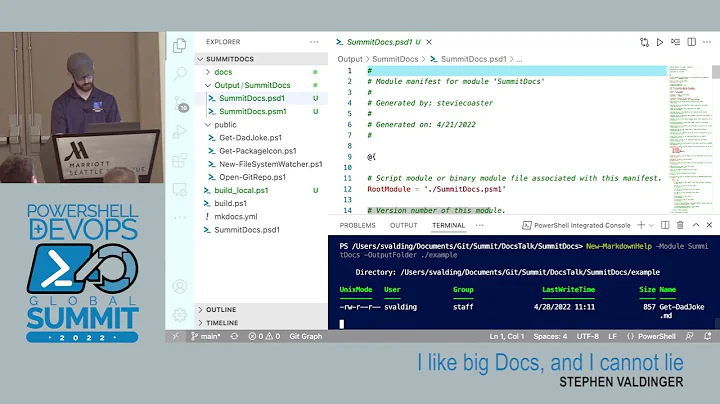Open mkdocs.yml file
The height and width of the screenshot is (404, 720).
(x=261, y=217)
